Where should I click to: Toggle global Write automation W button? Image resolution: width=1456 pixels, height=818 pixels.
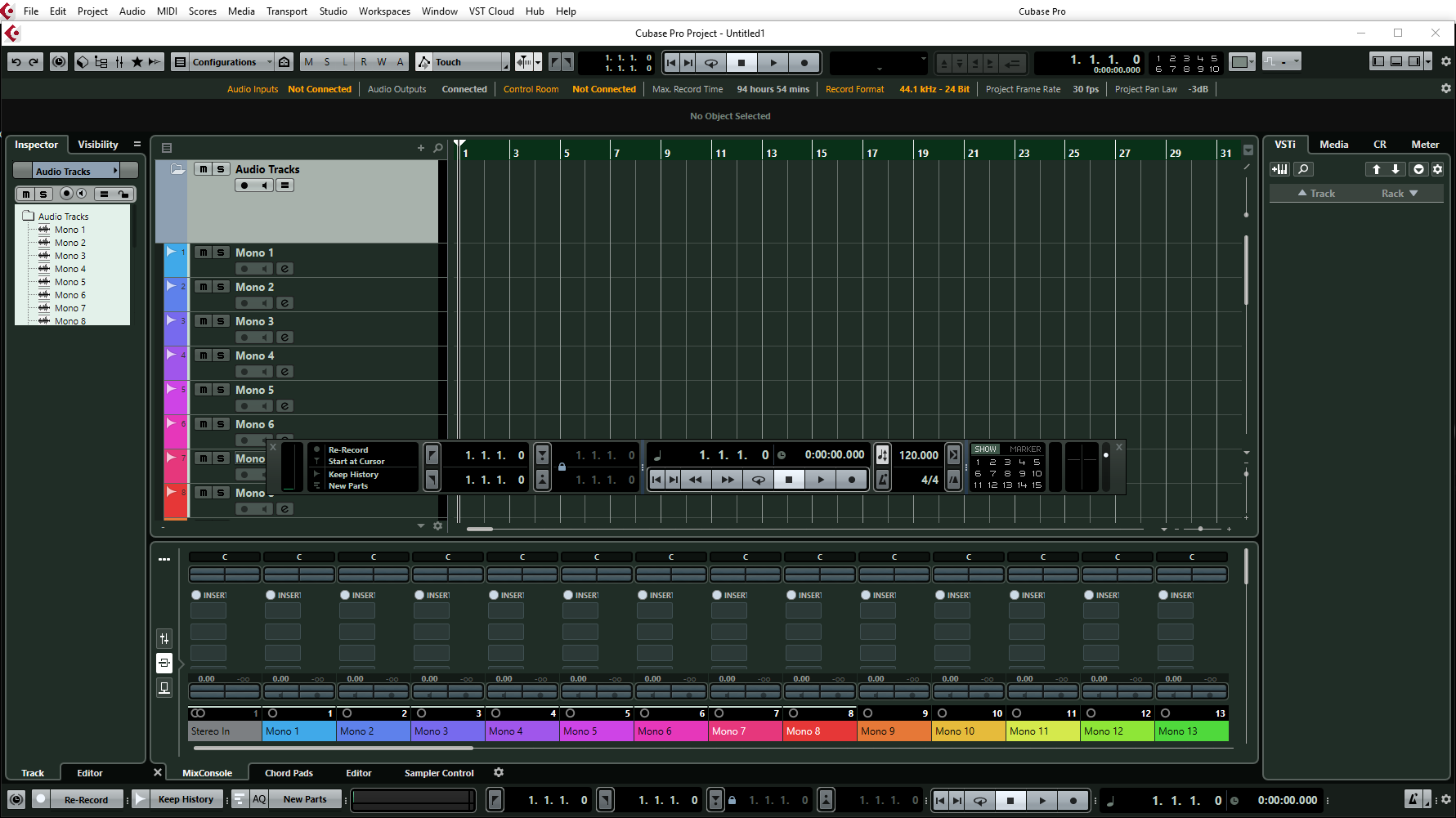[x=382, y=62]
